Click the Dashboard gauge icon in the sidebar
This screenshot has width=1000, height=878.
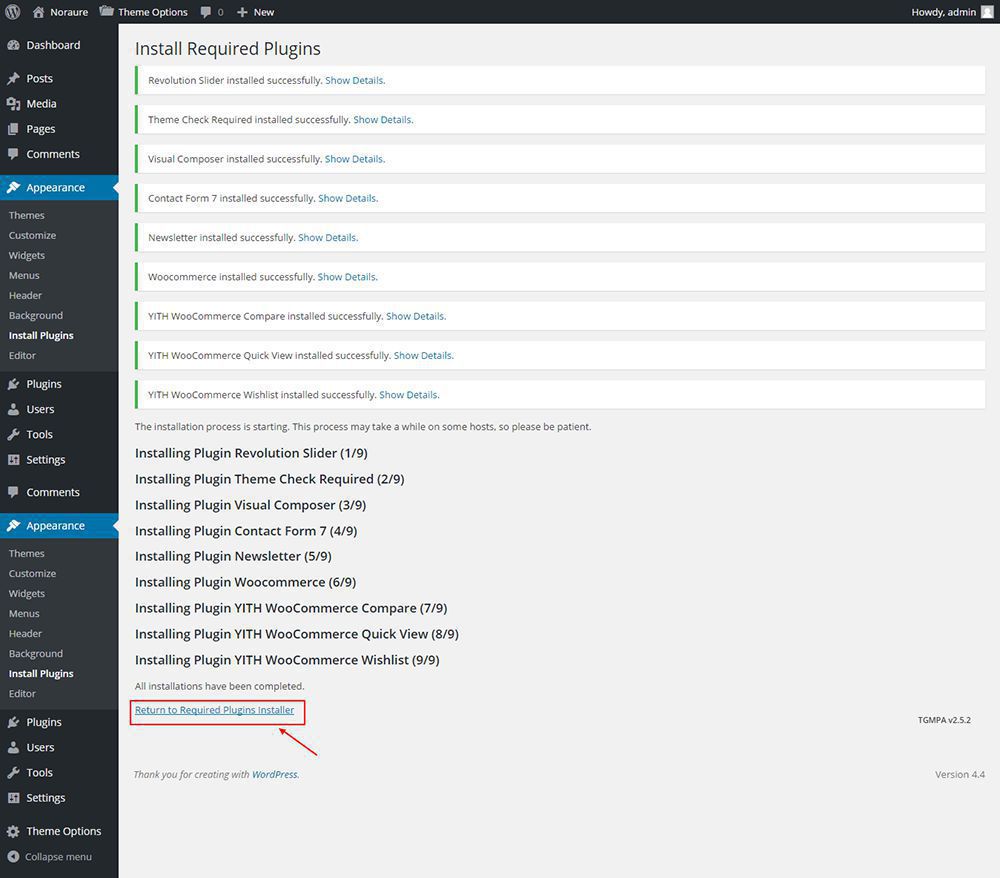[x=13, y=45]
